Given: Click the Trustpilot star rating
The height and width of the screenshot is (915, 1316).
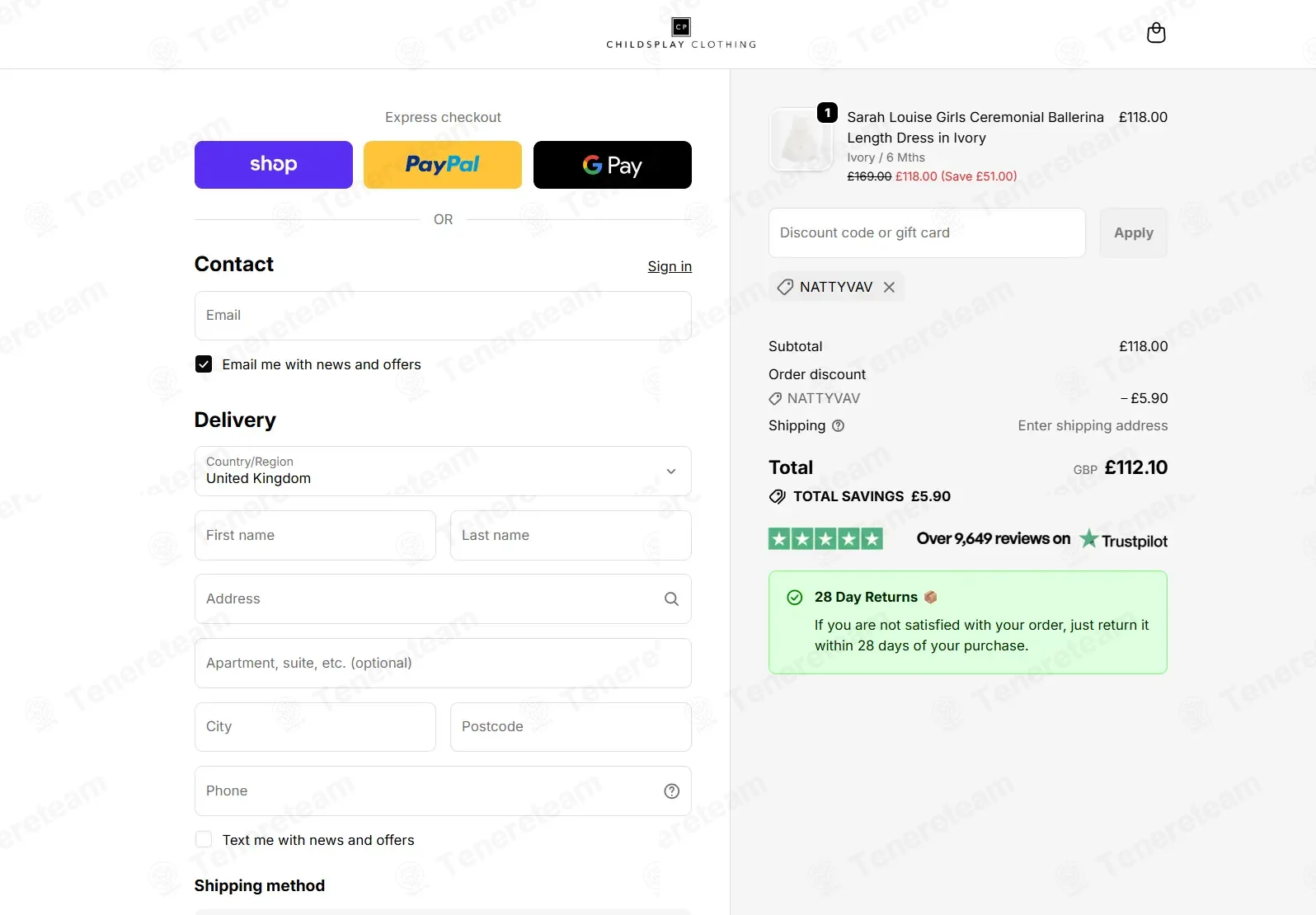Looking at the screenshot, I should click(x=825, y=539).
